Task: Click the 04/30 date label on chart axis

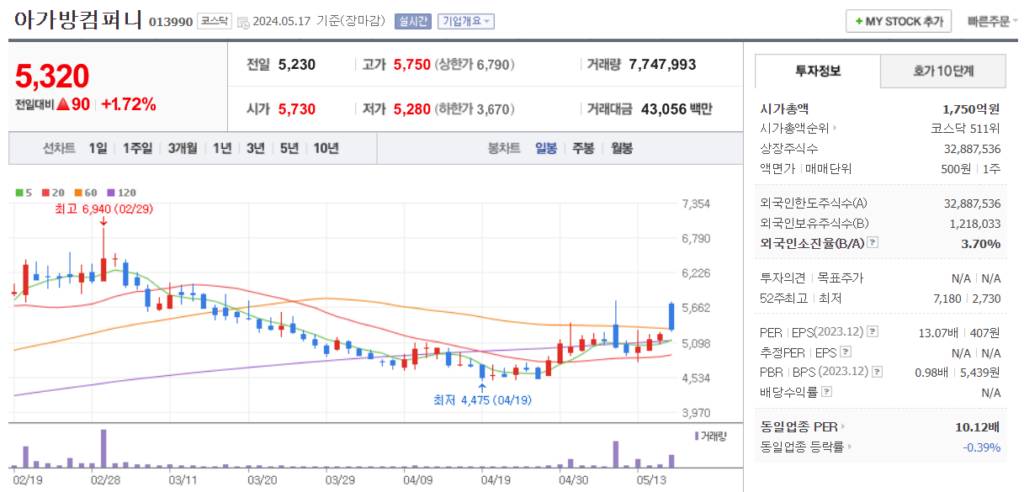Action: click(573, 480)
